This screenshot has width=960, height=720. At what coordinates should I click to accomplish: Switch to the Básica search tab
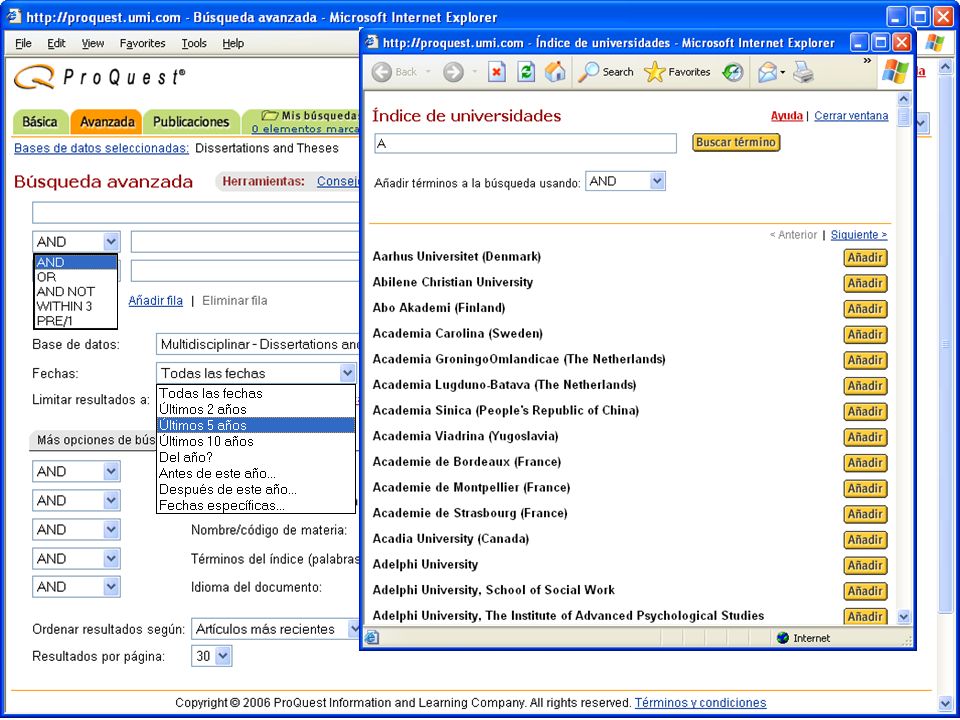[40, 122]
